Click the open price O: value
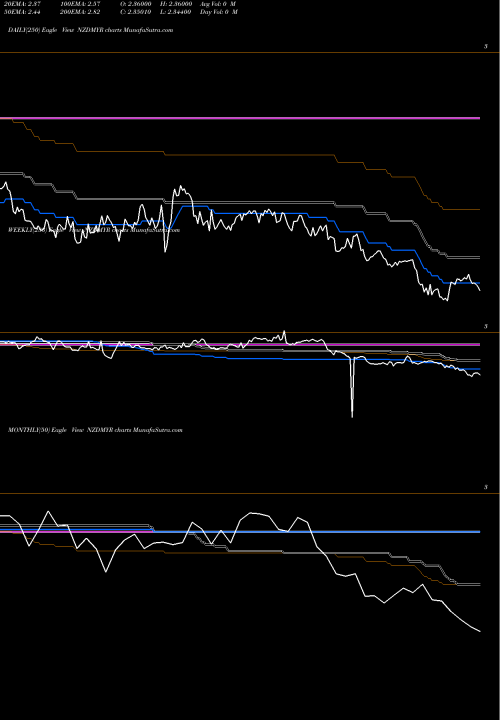 pos(136,4)
